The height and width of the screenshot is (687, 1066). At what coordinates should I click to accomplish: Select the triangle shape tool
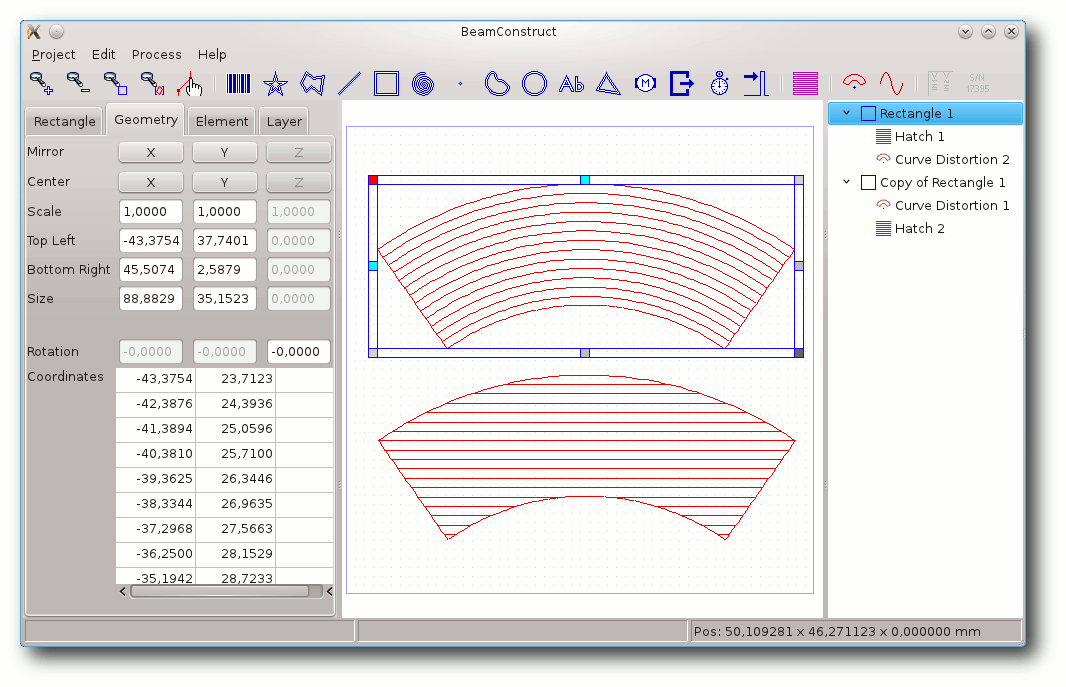pyautogui.click(x=608, y=84)
